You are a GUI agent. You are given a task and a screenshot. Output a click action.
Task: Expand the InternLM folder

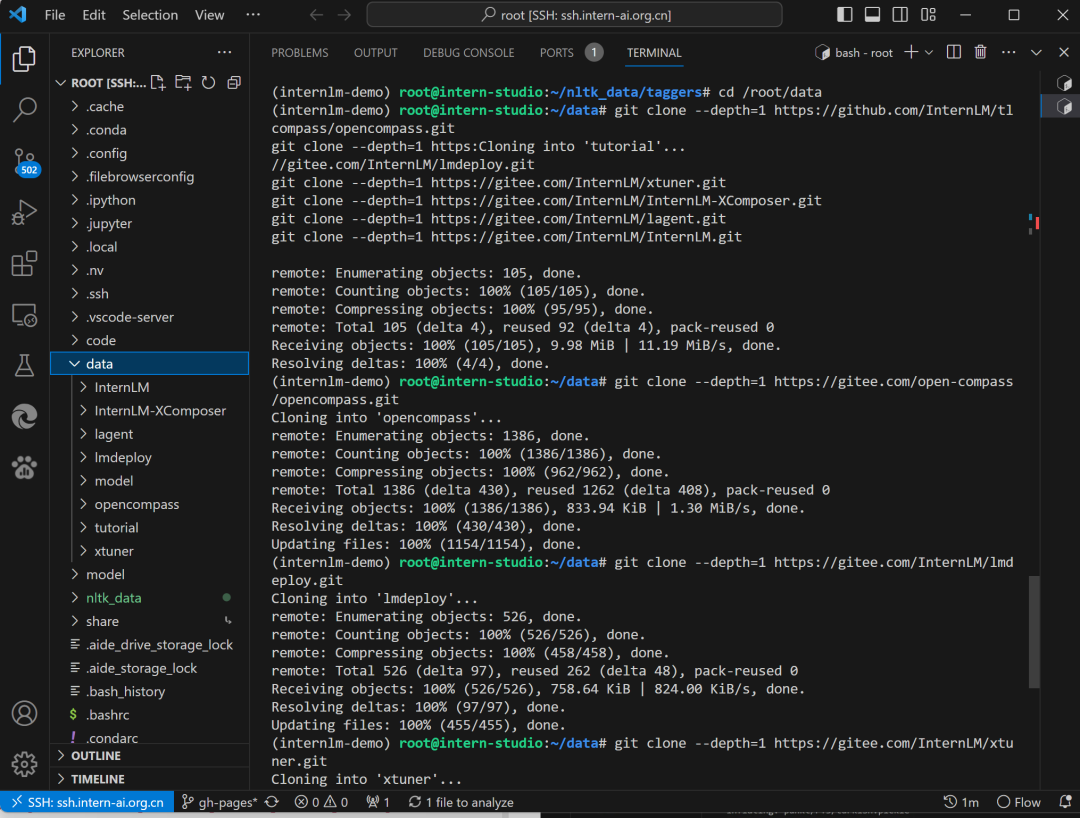(149, 387)
